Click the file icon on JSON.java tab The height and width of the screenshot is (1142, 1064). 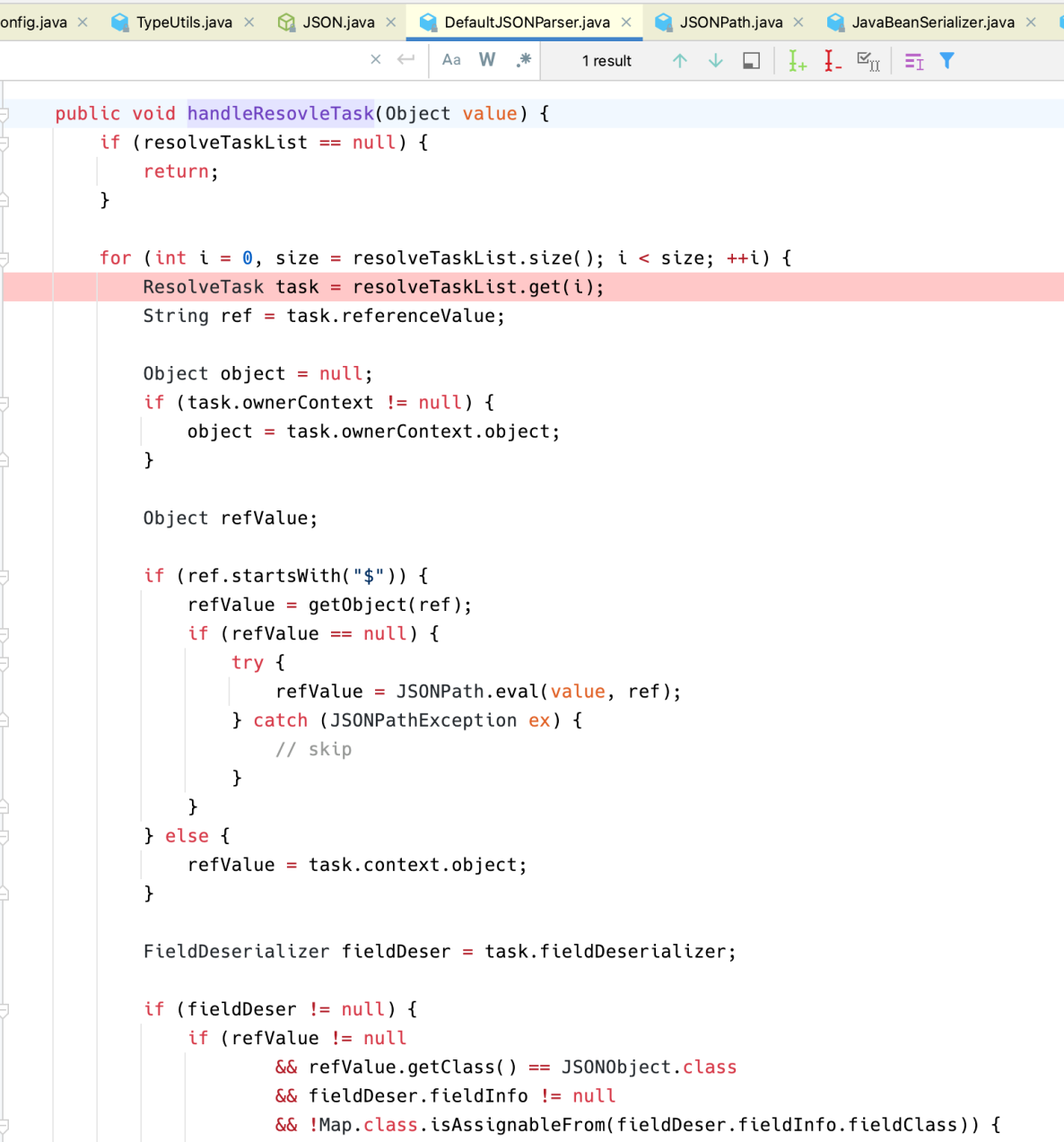click(x=286, y=22)
